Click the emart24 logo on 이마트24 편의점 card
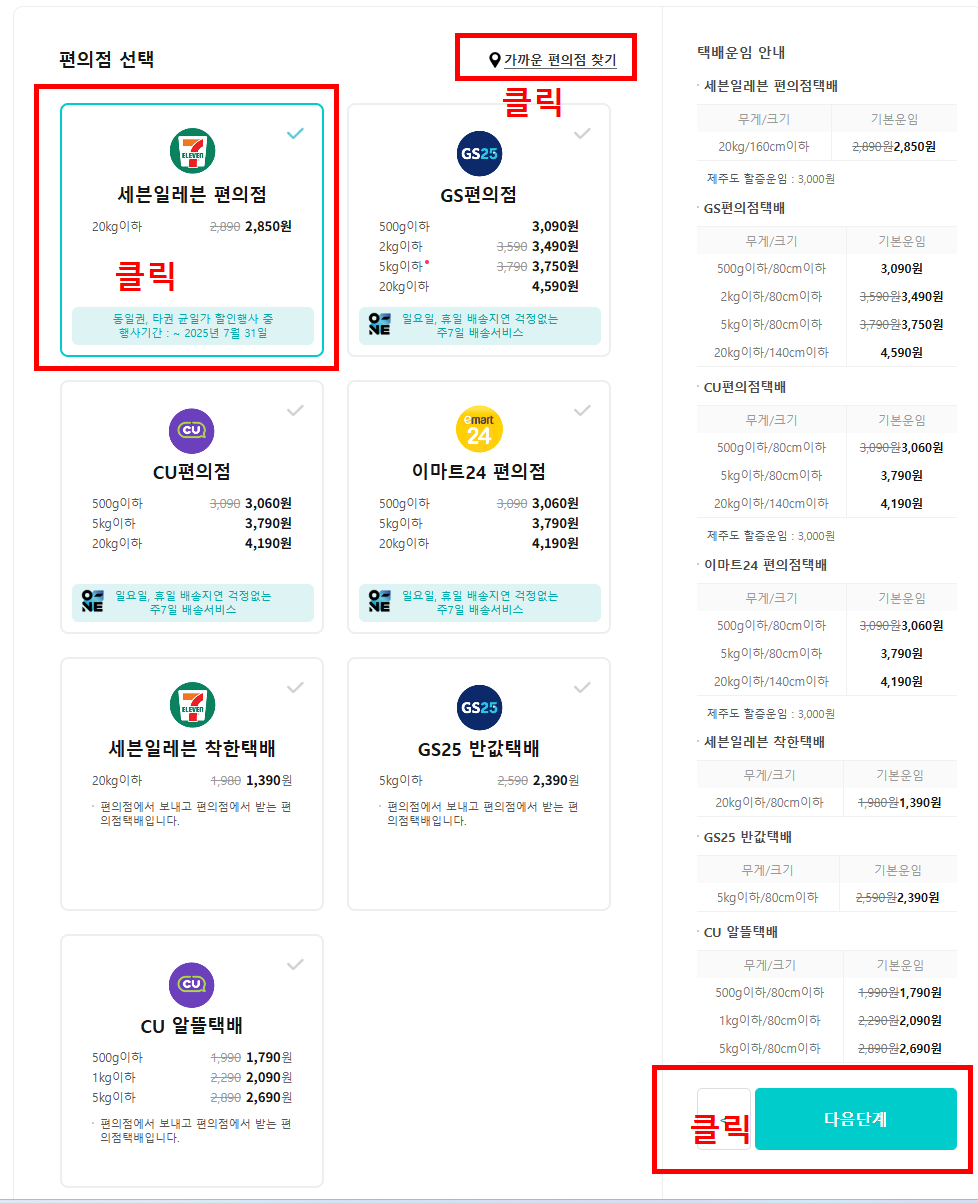The image size is (978, 1203). (x=479, y=431)
